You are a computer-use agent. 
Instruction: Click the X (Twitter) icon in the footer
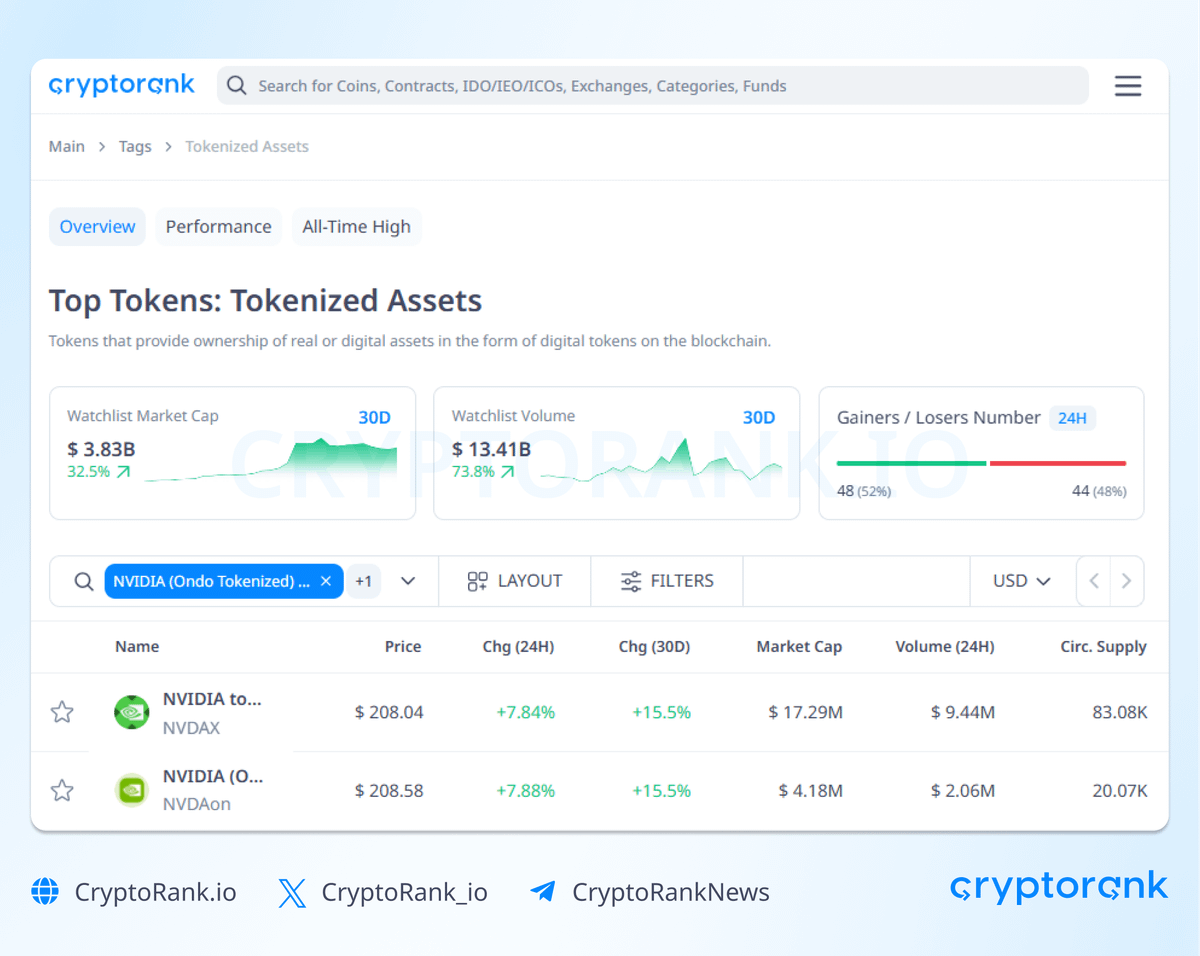(x=291, y=892)
